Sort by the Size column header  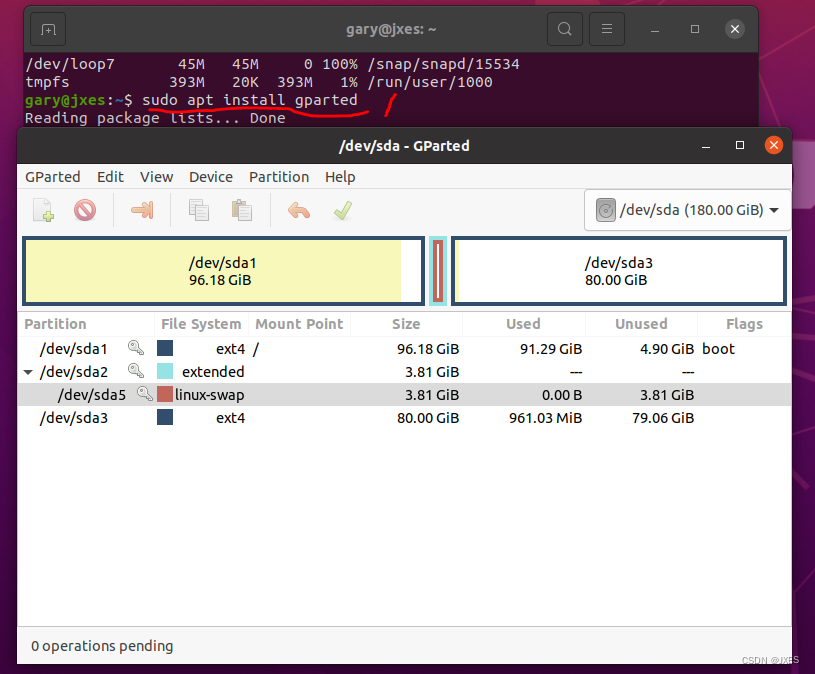pyautogui.click(x=406, y=324)
